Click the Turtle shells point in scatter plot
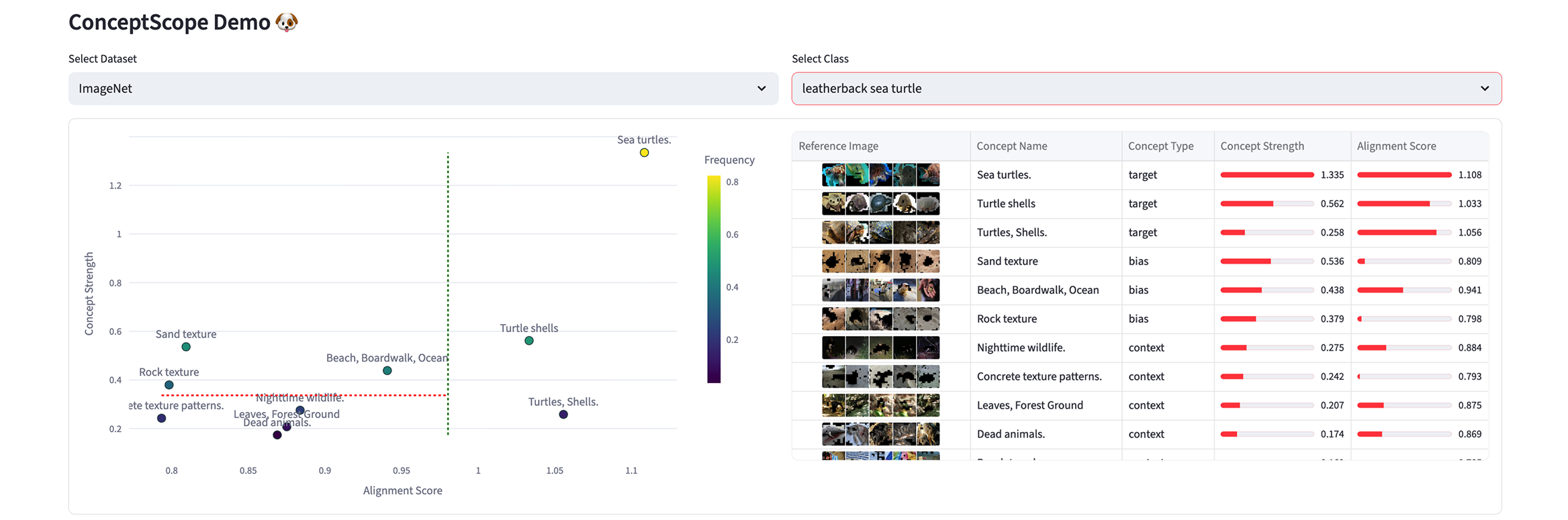 click(529, 341)
